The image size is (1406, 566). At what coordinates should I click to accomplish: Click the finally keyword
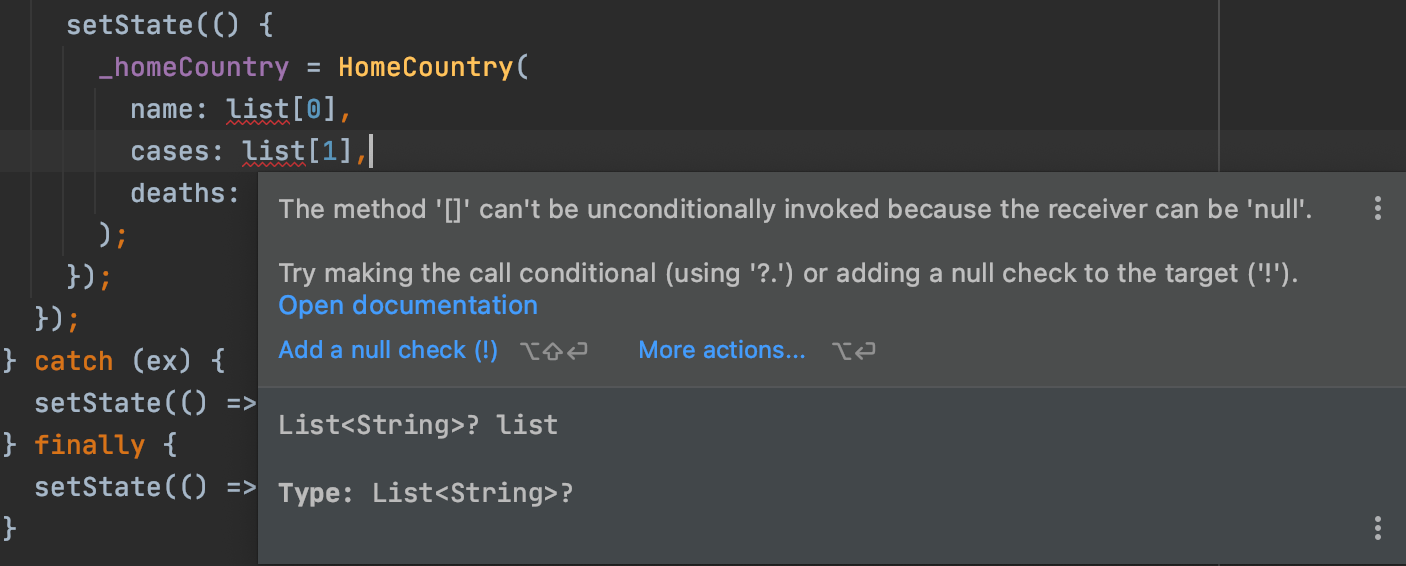pyautogui.click(x=89, y=445)
